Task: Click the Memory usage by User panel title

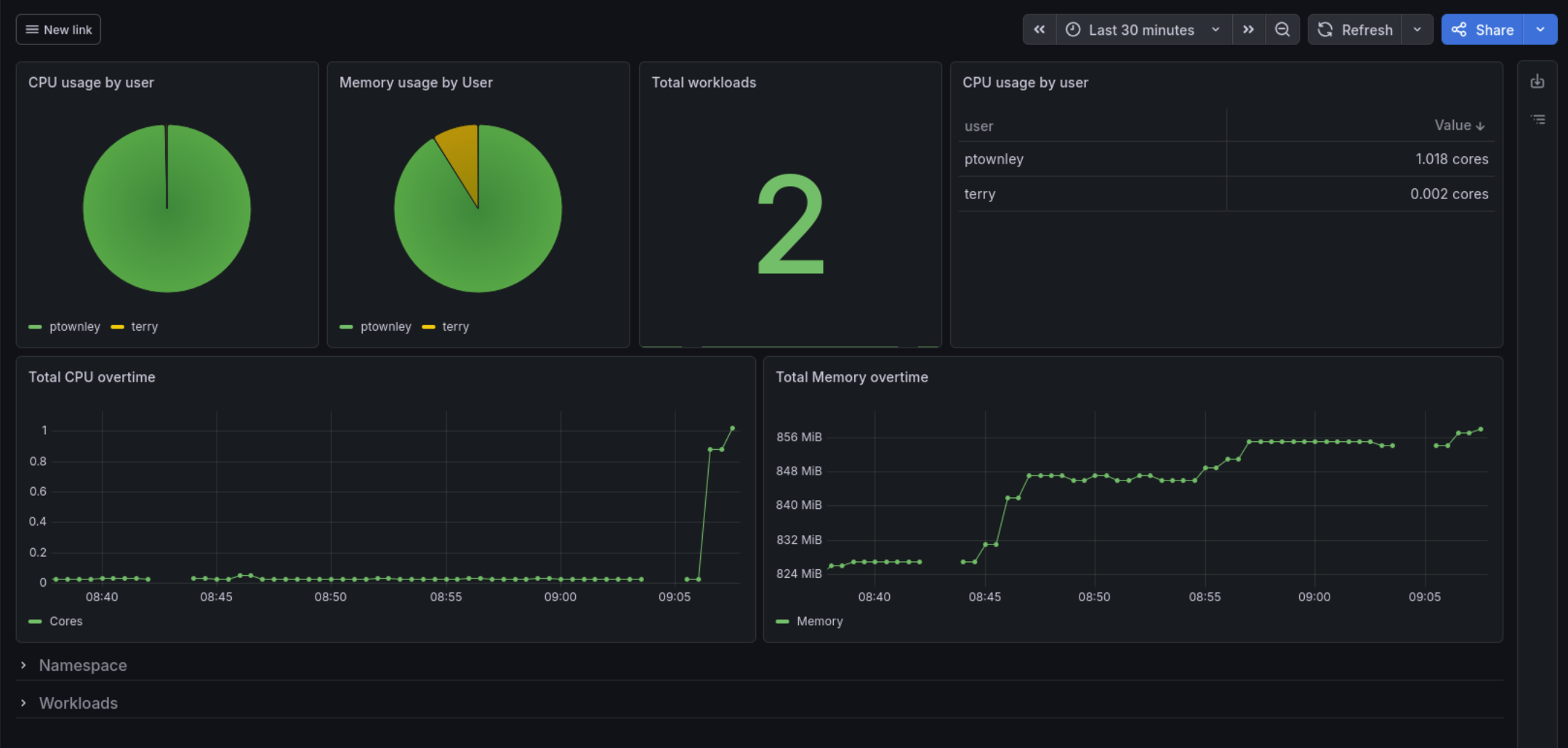Action: click(x=416, y=82)
